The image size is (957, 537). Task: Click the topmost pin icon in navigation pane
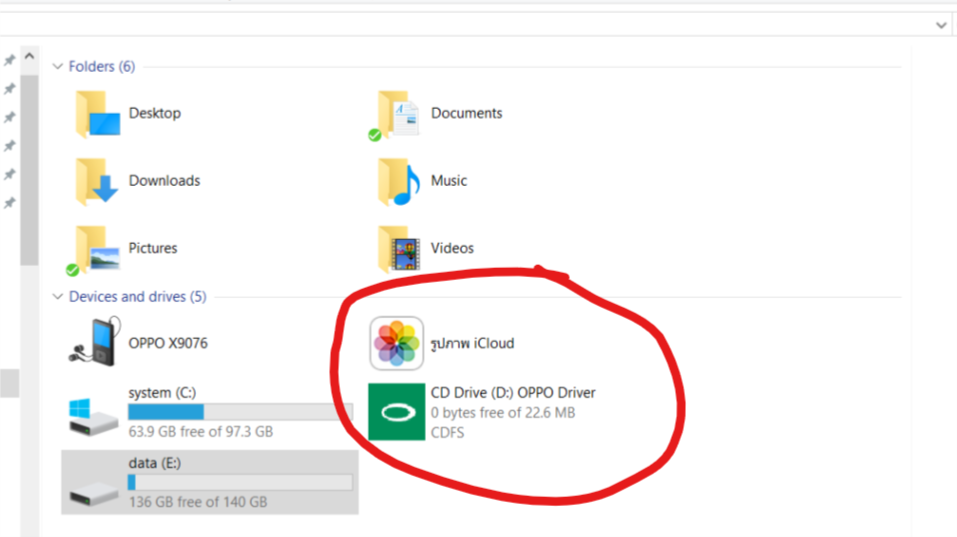tap(9, 60)
